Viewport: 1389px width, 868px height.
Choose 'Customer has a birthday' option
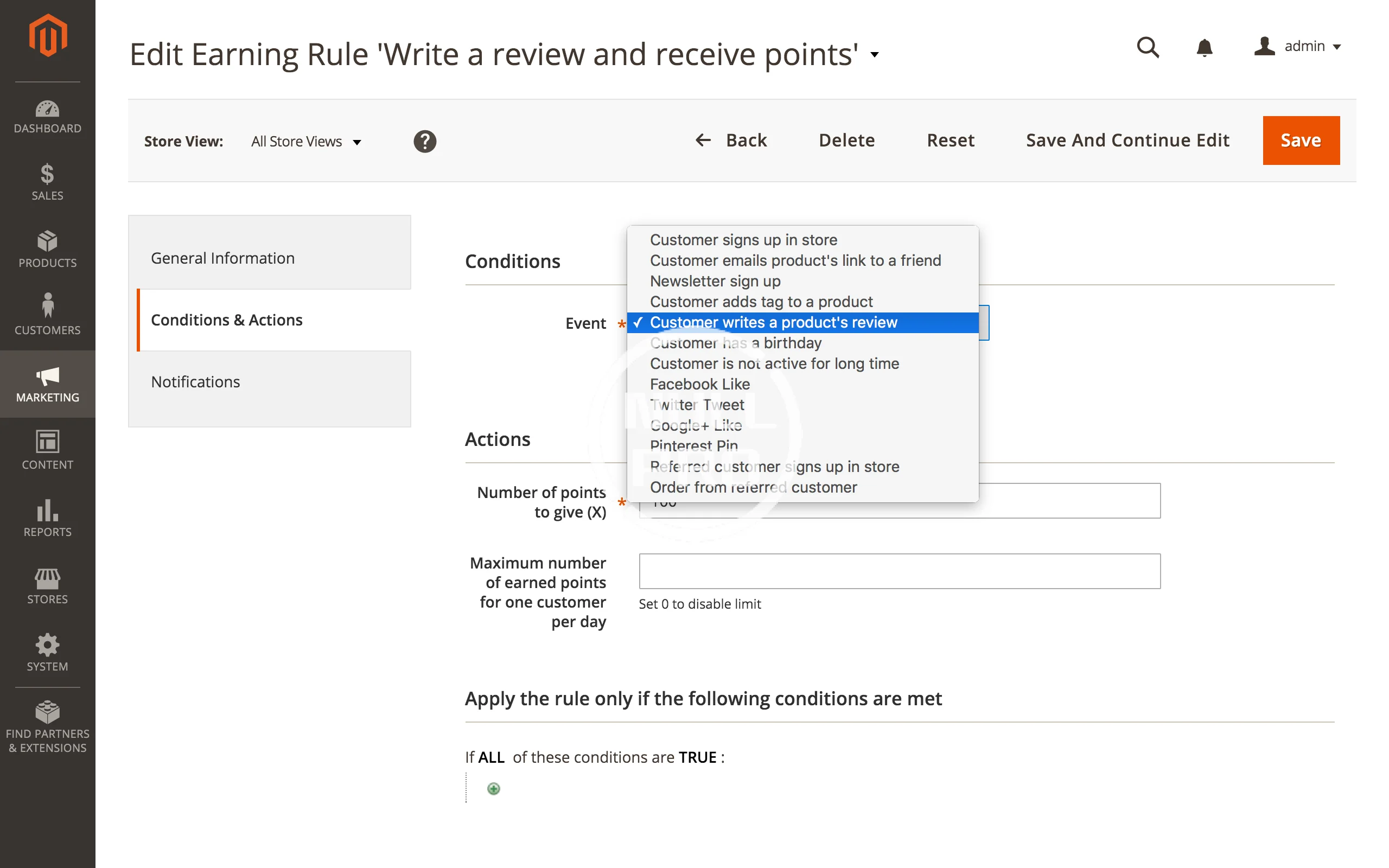pos(735,343)
